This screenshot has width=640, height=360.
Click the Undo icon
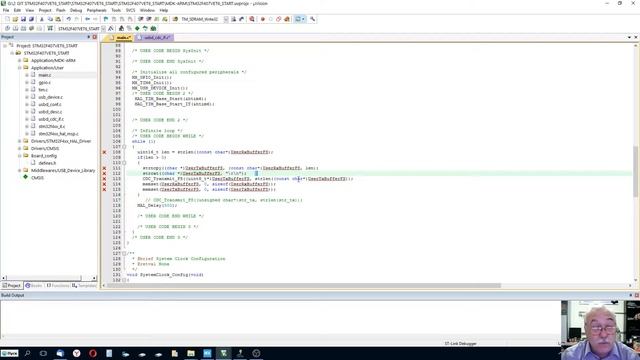[69, 19]
